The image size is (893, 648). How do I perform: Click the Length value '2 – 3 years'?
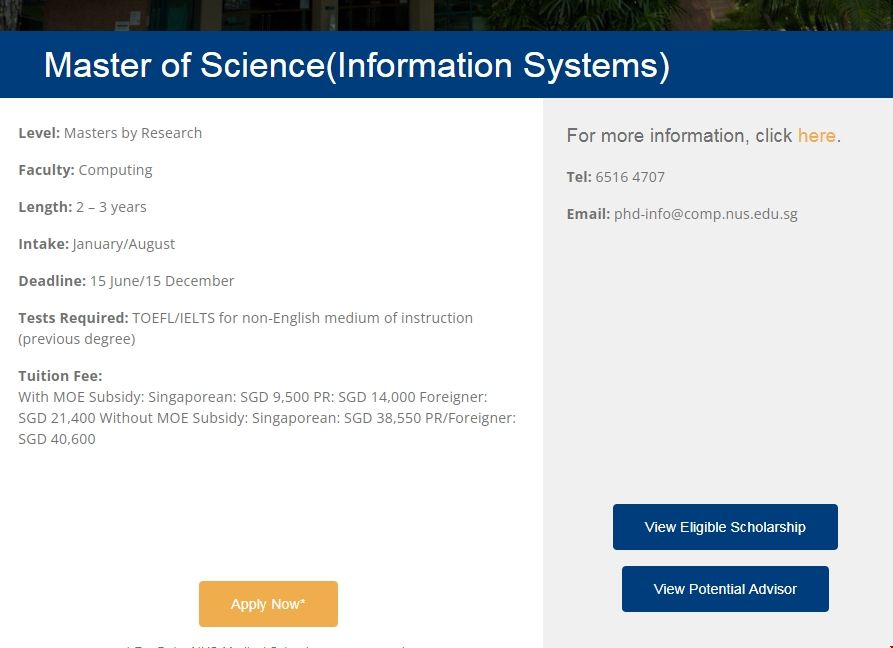pos(112,207)
